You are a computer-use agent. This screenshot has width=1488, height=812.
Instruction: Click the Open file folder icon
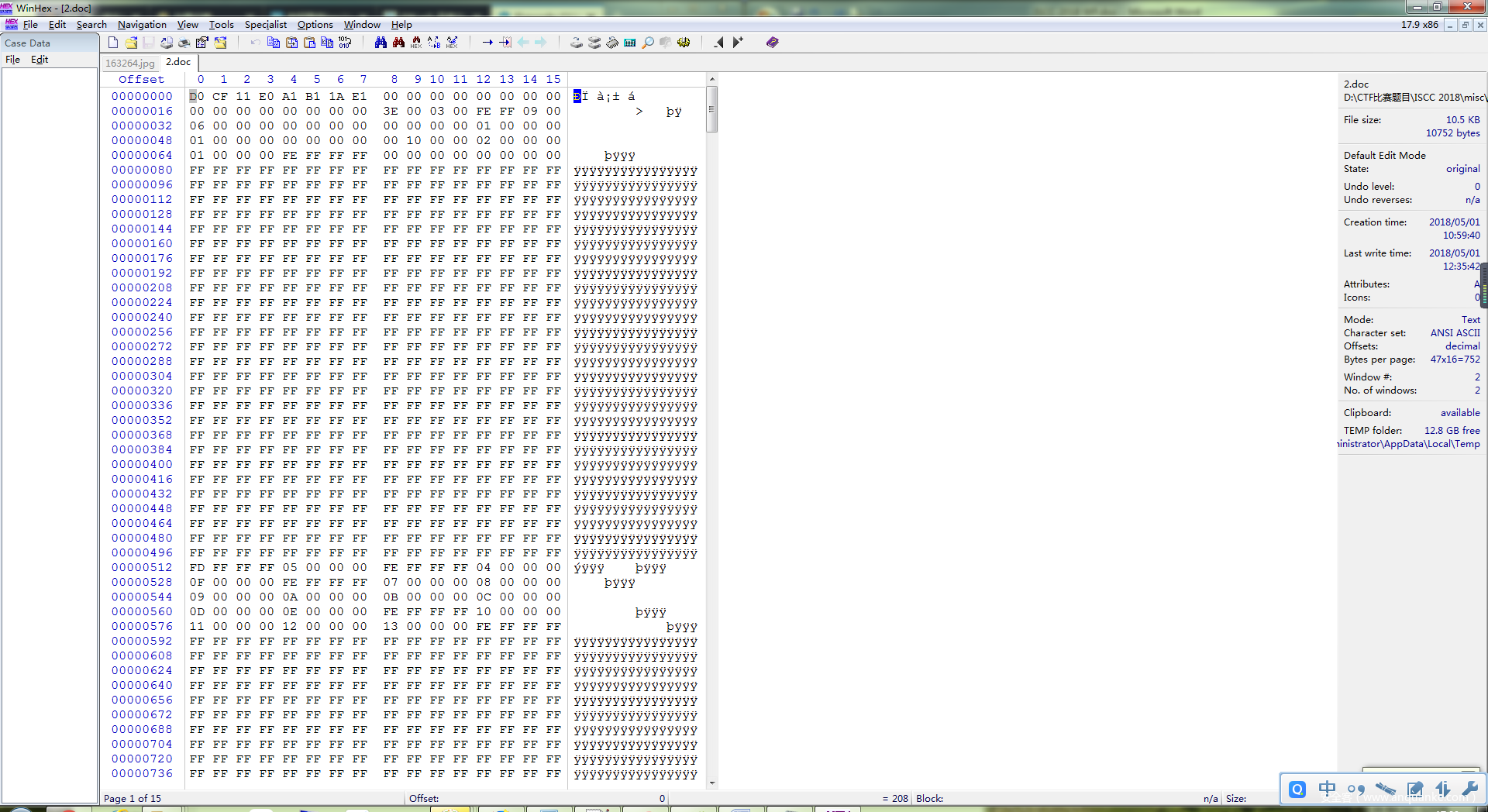point(131,43)
